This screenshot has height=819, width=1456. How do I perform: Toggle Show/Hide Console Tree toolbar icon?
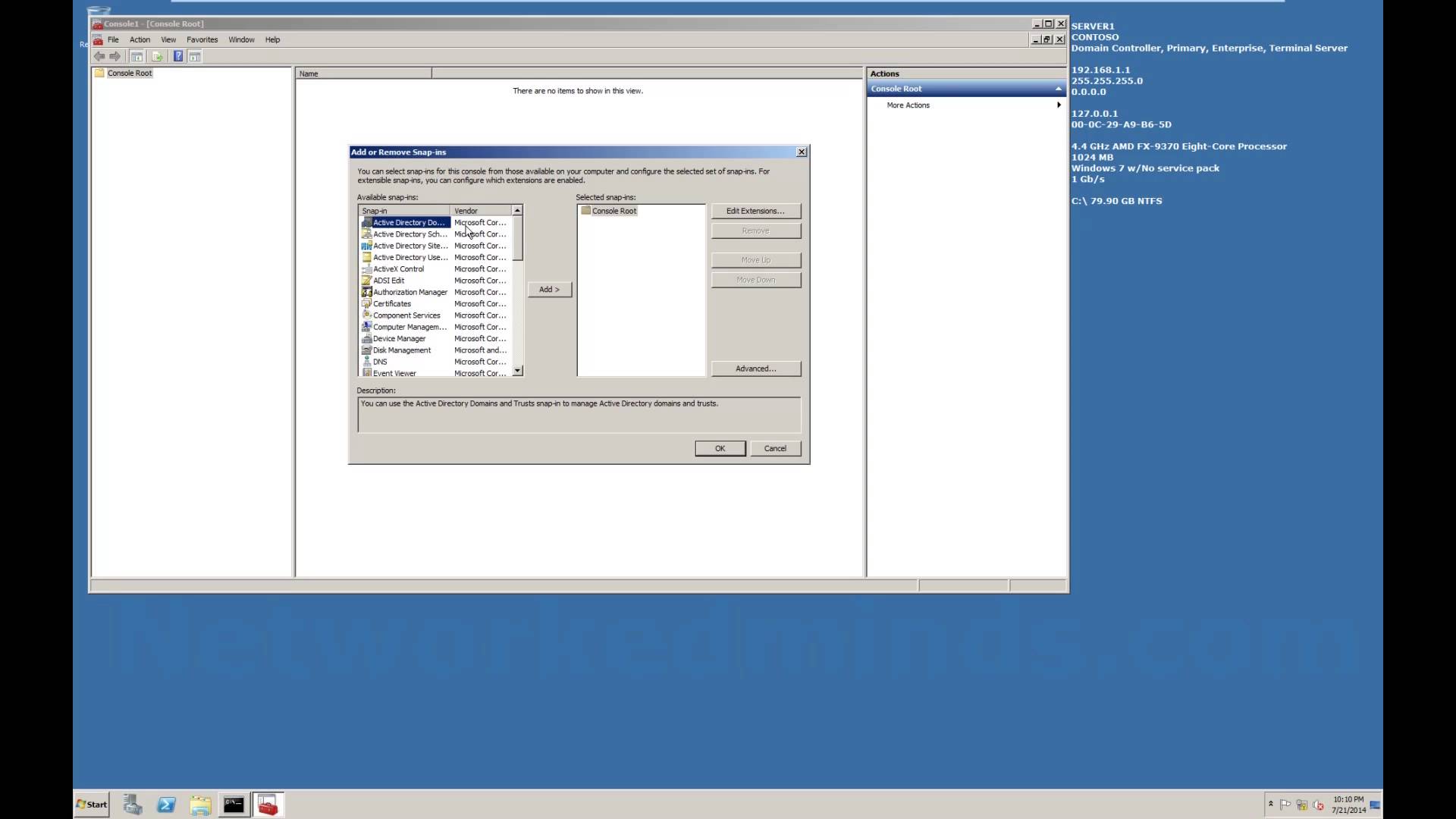(x=136, y=56)
